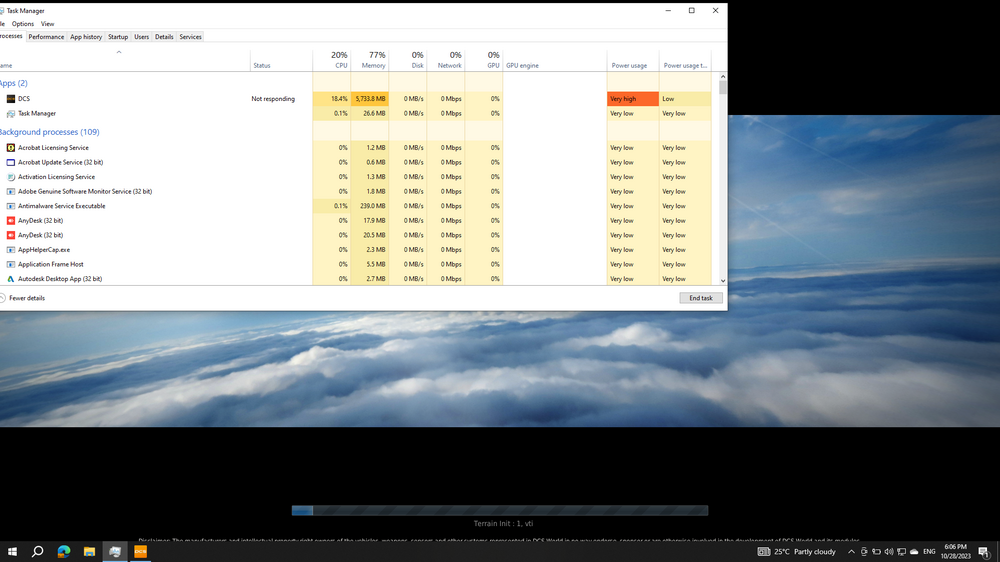Click DCS CPU value 18.4%

(x=332, y=99)
